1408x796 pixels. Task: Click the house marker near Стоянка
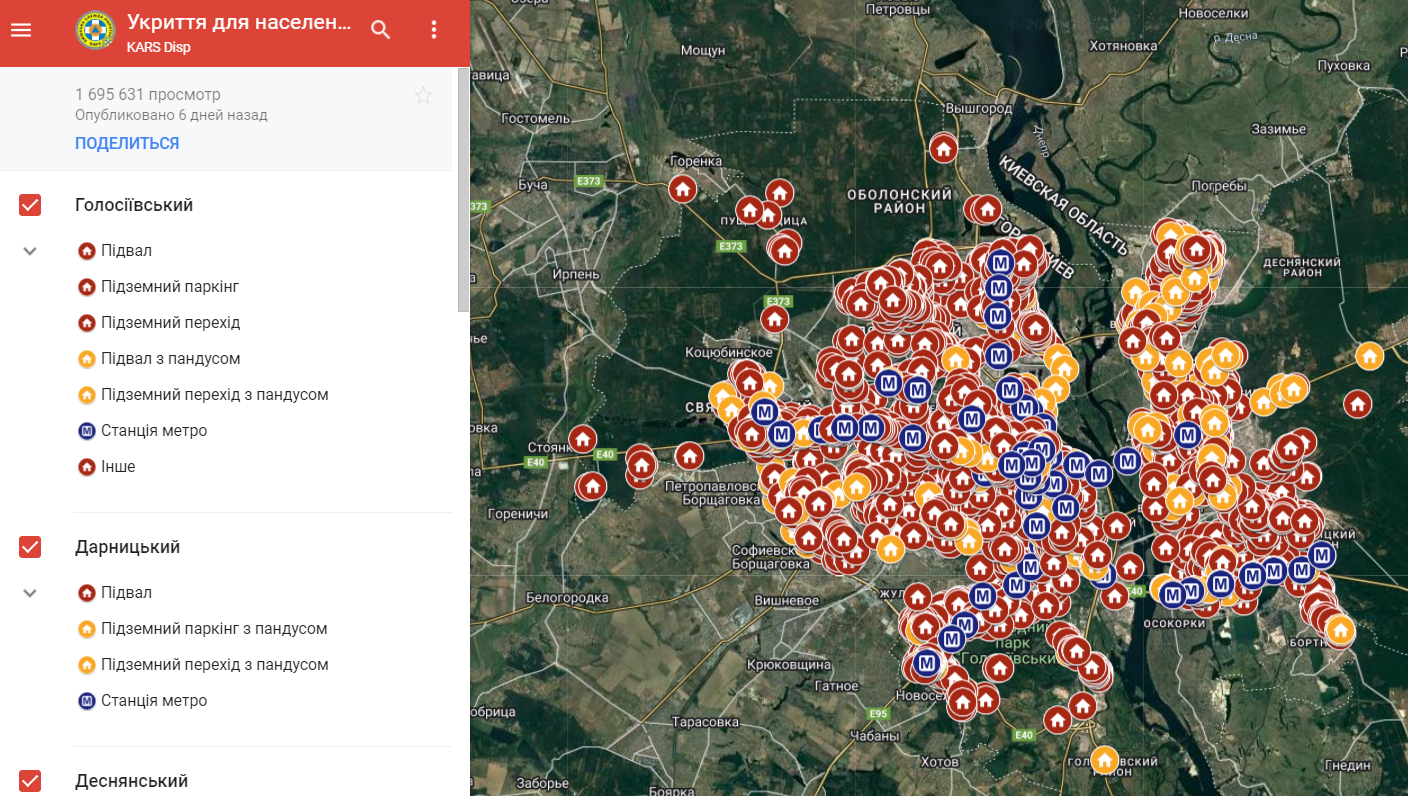(x=582, y=439)
